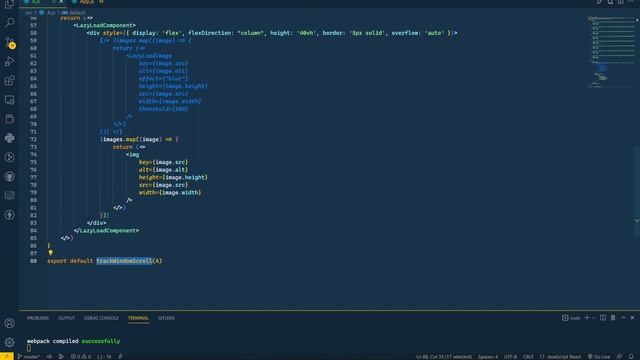This screenshot has width=640, height=360.
Task: Switch to the PROBLEMS panel tab
Action: pos(38,318)
